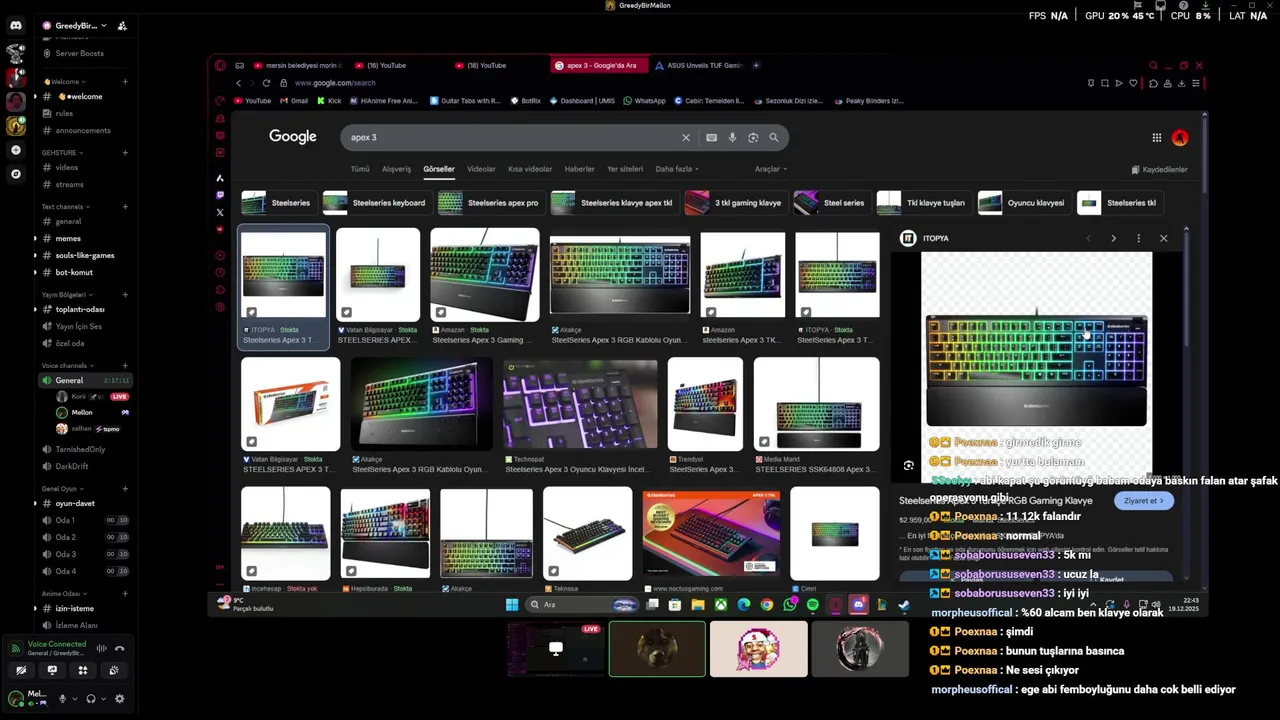Viewport: 1280px width, 720px height.
Task: Collapse the Text channels category
Action: tap(66, 207)
